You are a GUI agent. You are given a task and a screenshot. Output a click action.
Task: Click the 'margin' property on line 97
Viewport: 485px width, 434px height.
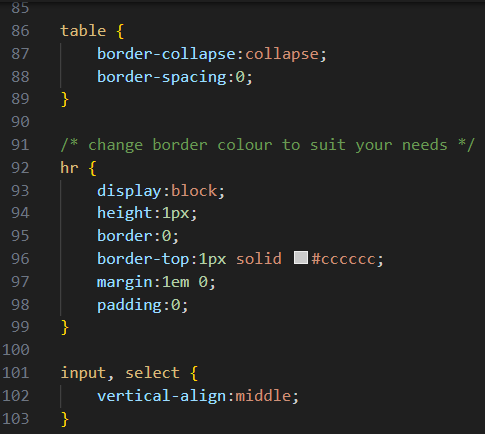(x=125, y=282)
